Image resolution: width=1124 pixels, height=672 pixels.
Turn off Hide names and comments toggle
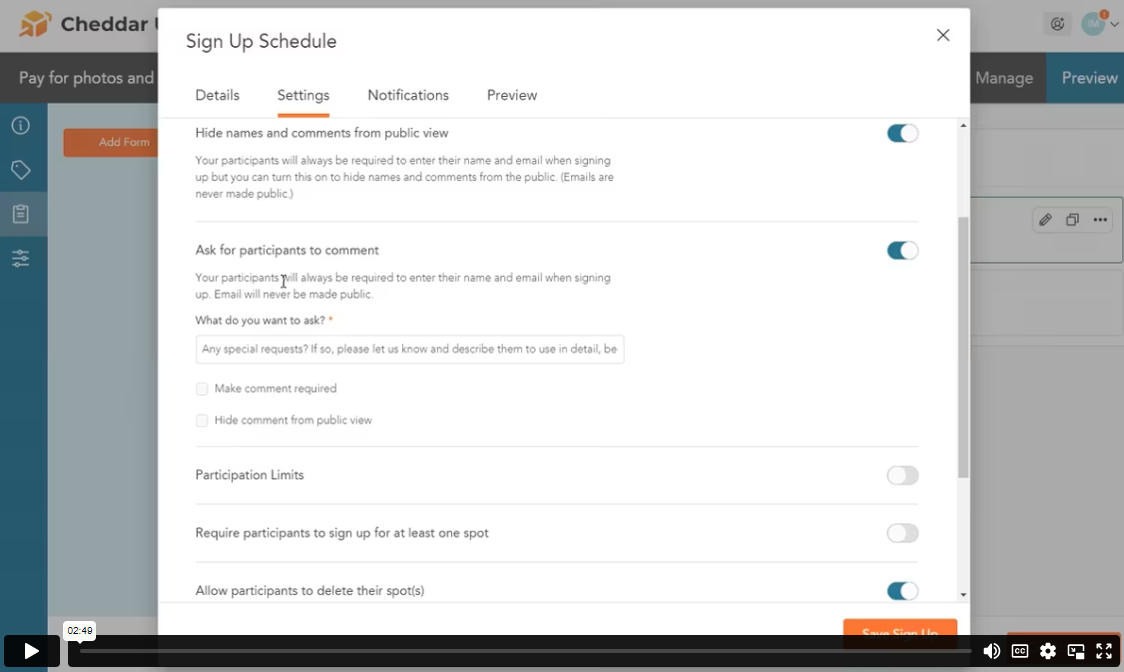(x=902, y=133)
